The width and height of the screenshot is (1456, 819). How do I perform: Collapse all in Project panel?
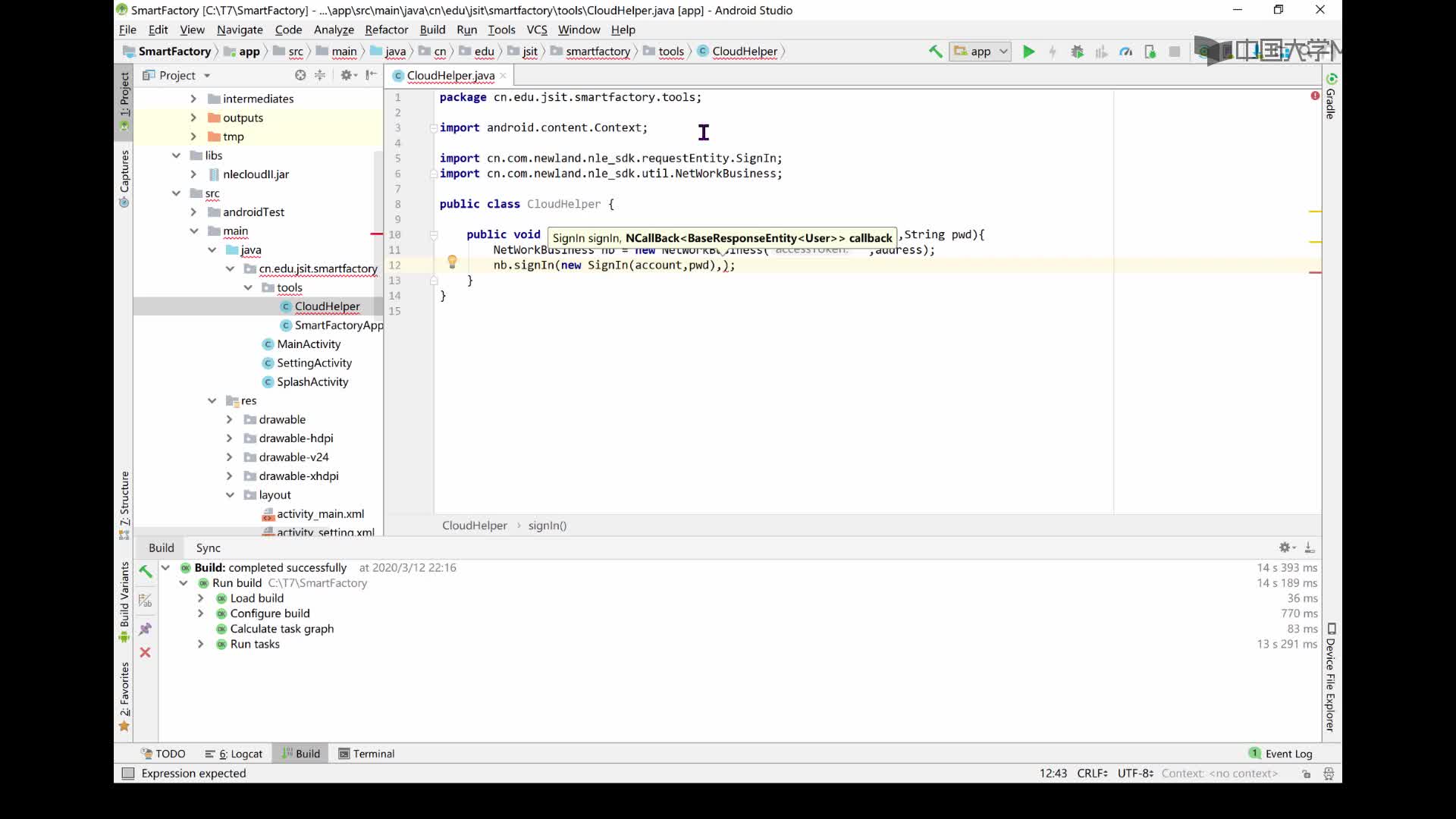(320, 75)
